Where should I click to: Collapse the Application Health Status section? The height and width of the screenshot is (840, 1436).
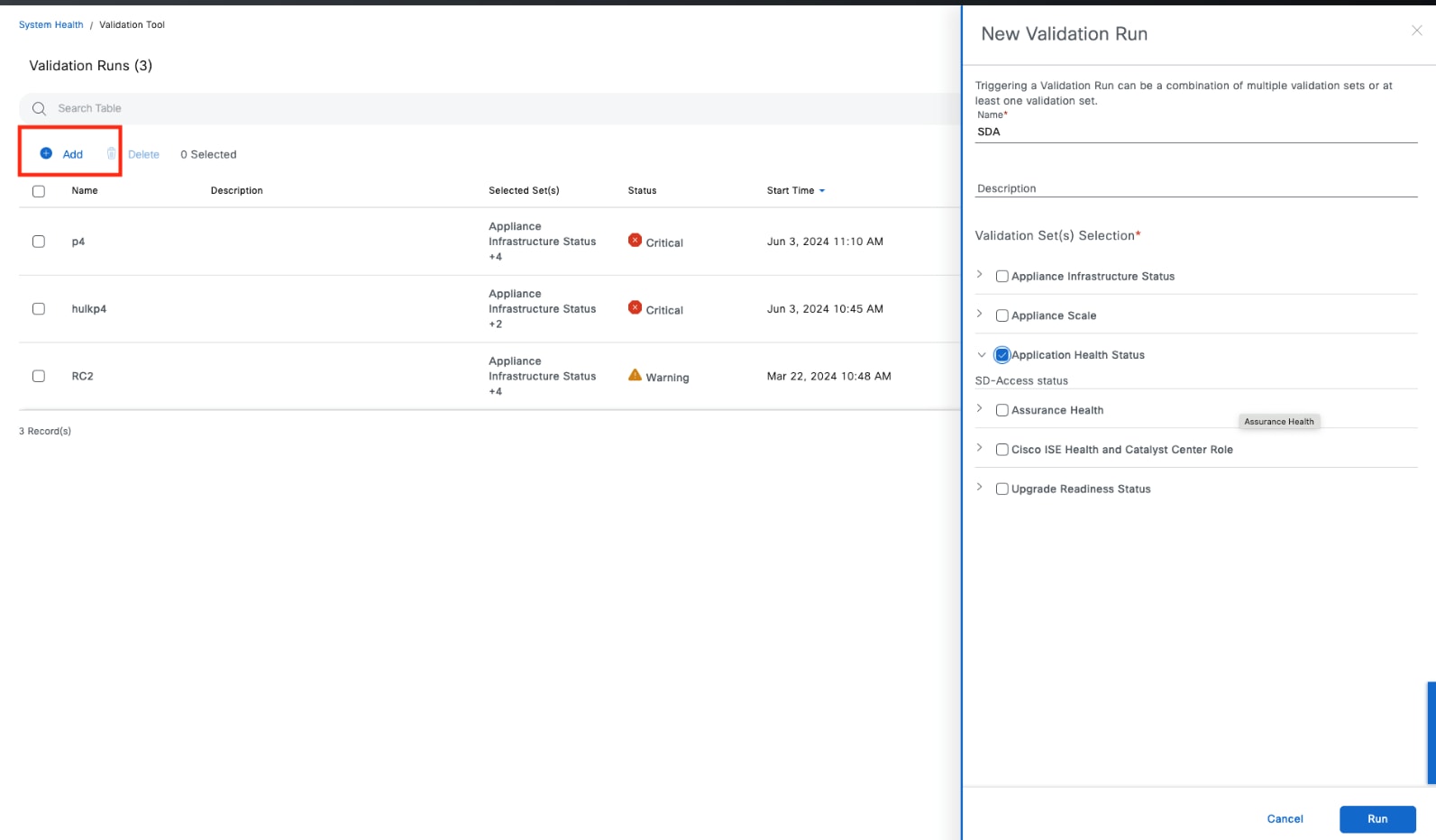pyautogui.click(x=981, y=355)
